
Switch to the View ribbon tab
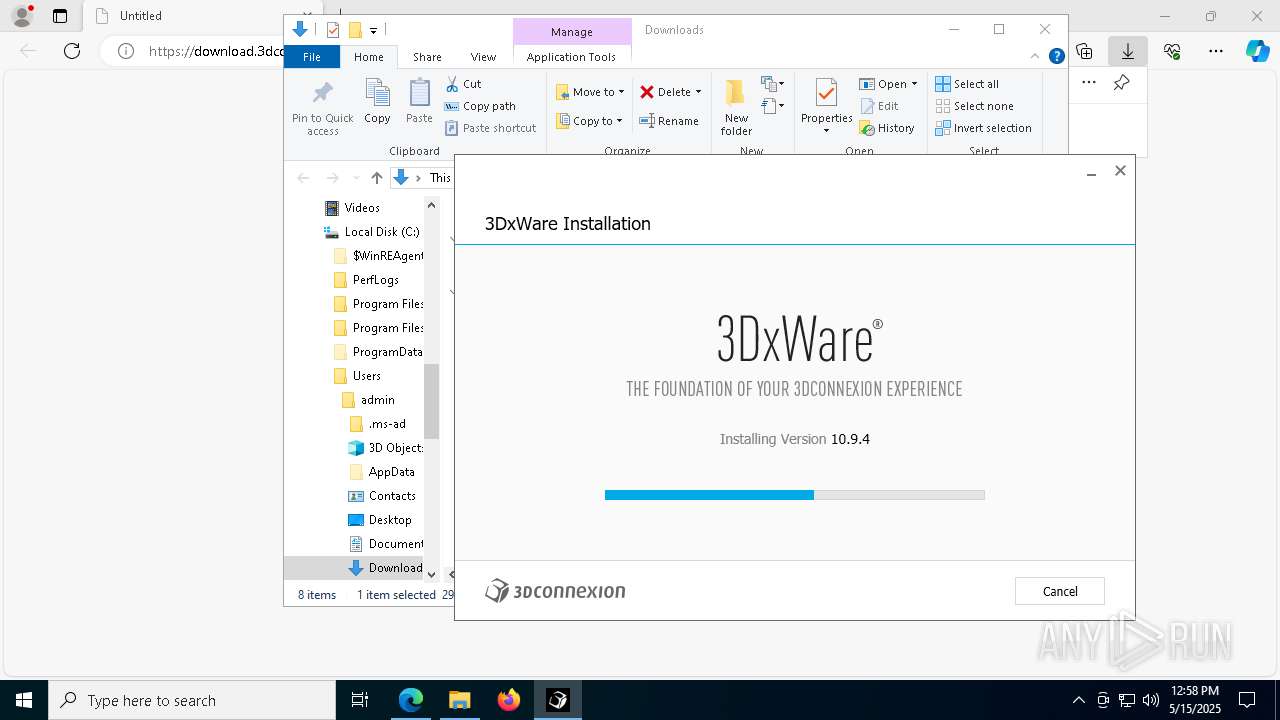483,57
